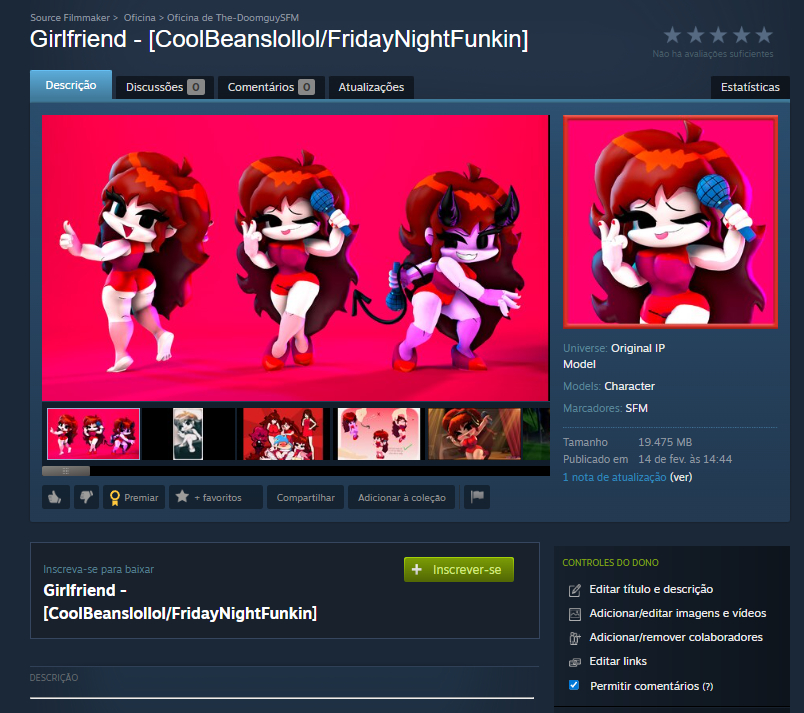Add item to favoritos with star

[x=215, y=497]
